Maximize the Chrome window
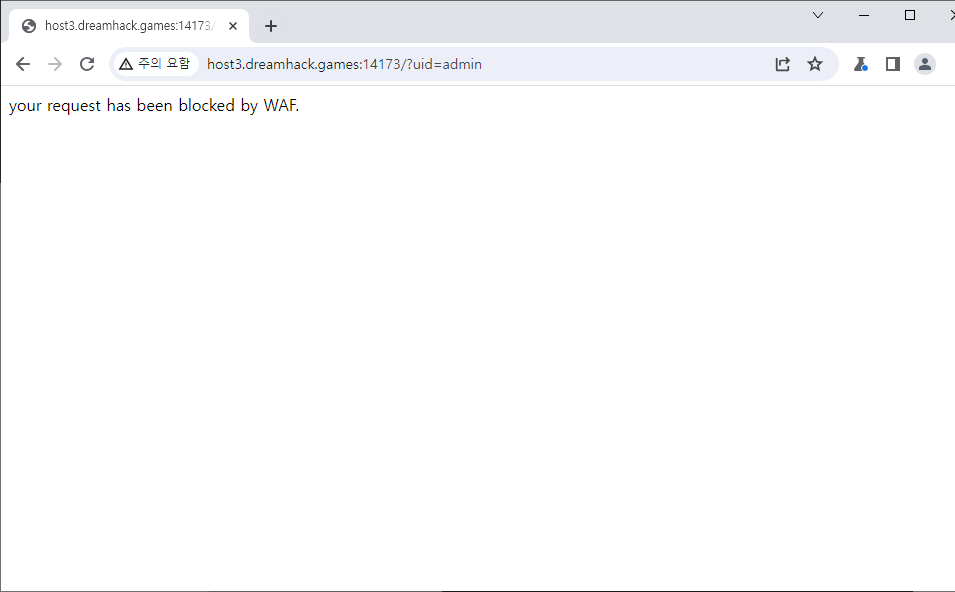The image size is (955, 592). 910,15
